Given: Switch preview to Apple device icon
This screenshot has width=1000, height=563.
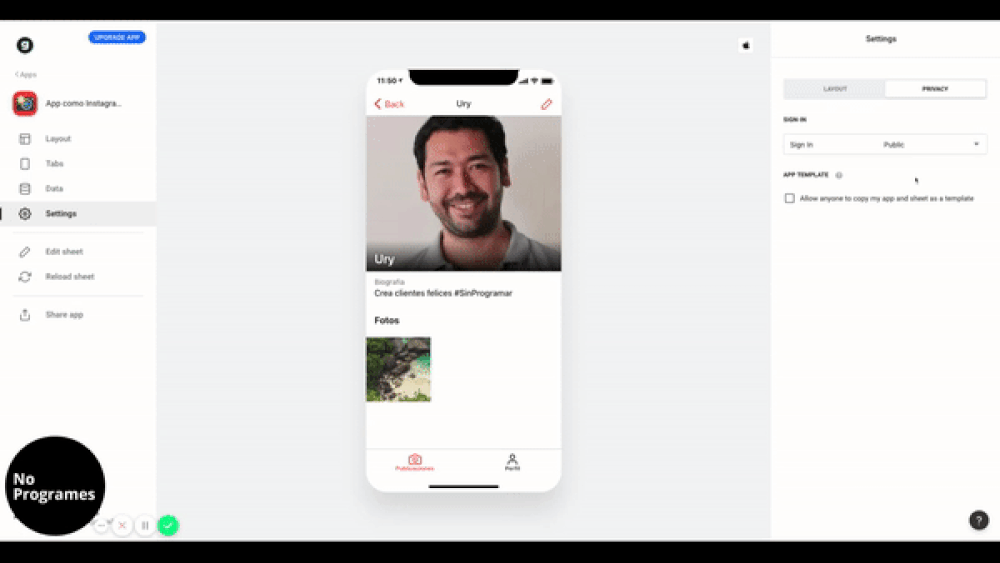Looking at the screenshot, I should click(x=746, y=45).
